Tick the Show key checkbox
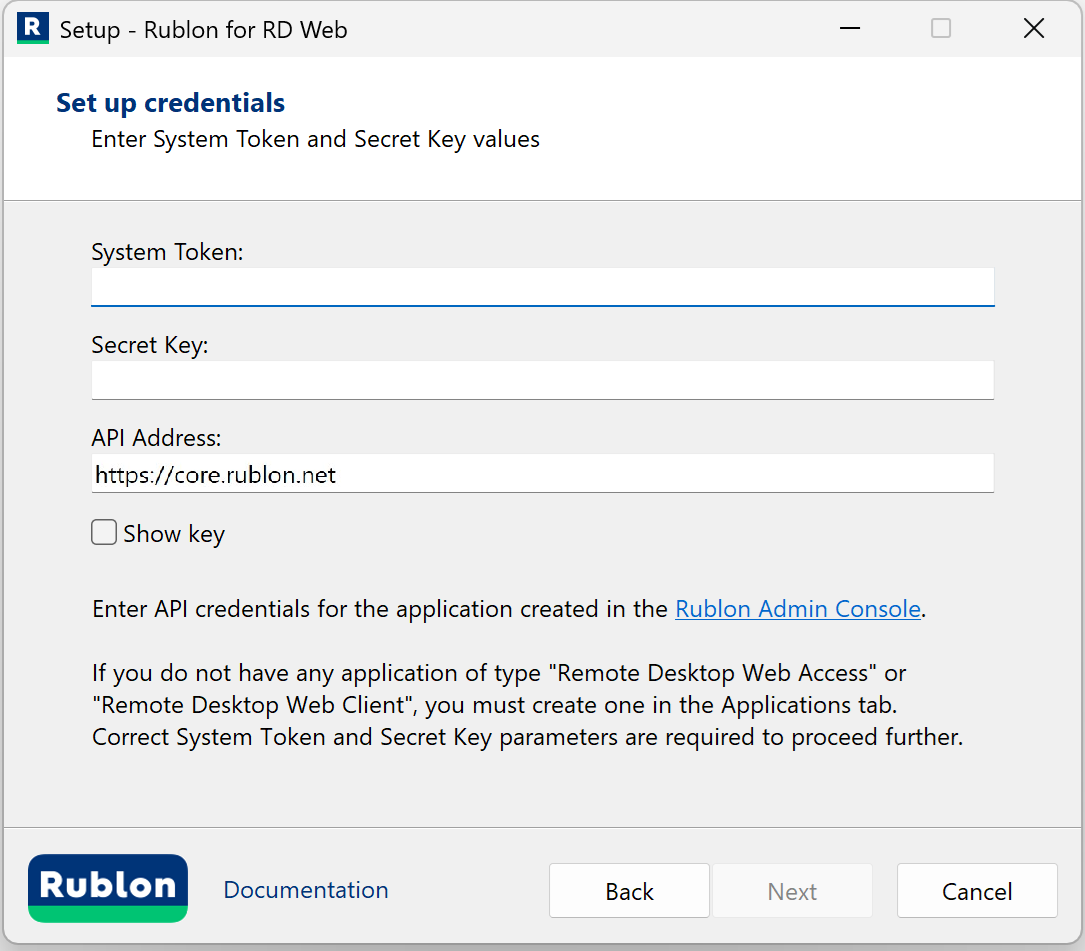The width and height of the screenshot is (1085, 951). click(x=104, y=533)
